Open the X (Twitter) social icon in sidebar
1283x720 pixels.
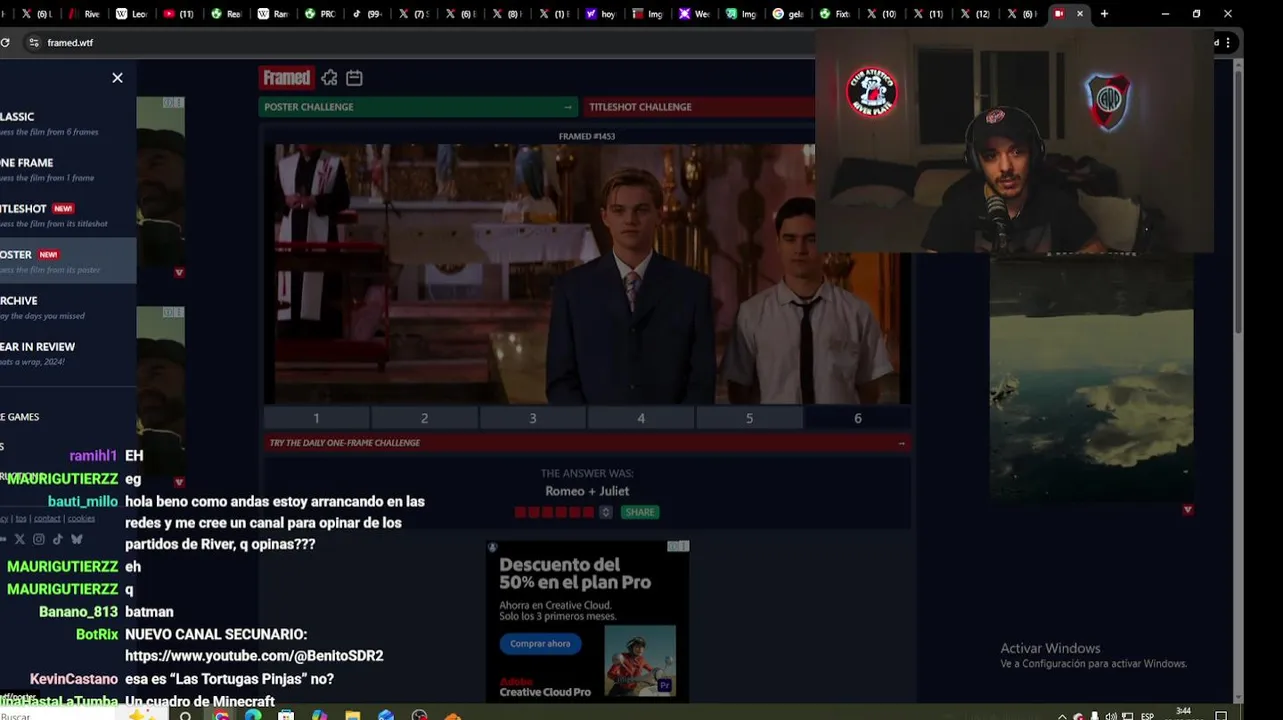coord(19,539)
